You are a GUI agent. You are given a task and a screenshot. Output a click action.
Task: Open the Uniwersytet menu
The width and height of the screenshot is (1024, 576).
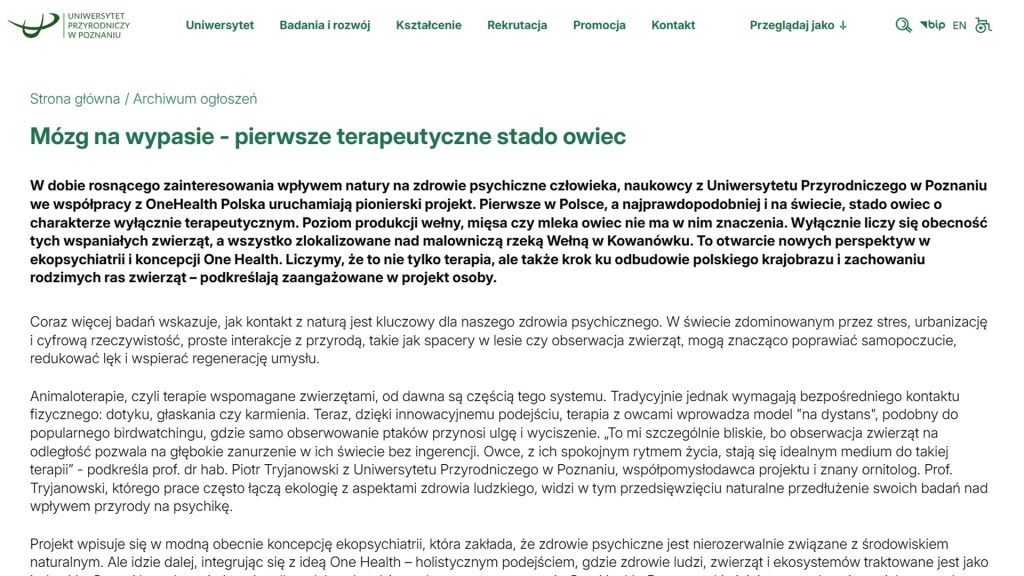coord(219,25)
